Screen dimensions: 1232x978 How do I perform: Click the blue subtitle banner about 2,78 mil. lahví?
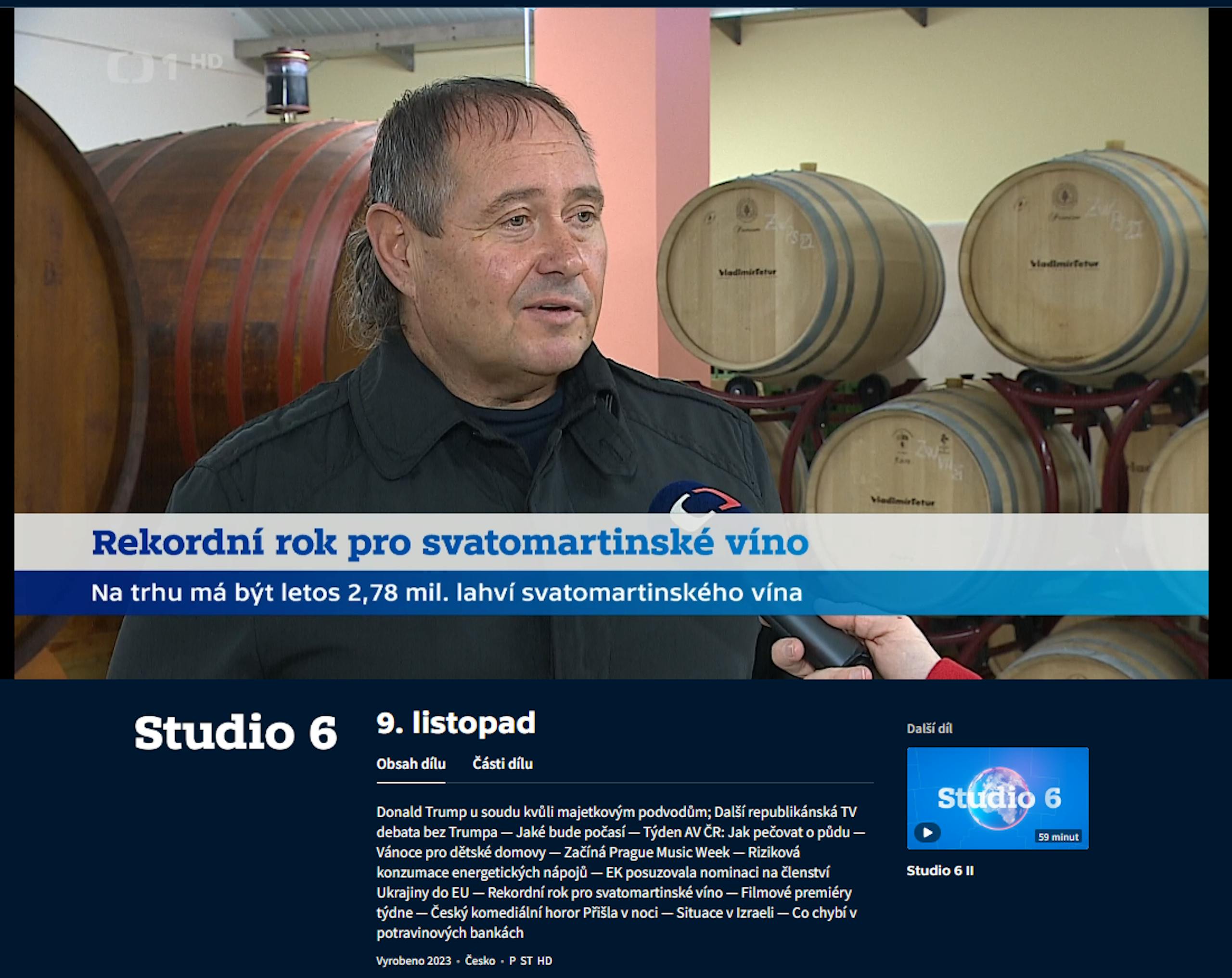coord(612,593)
